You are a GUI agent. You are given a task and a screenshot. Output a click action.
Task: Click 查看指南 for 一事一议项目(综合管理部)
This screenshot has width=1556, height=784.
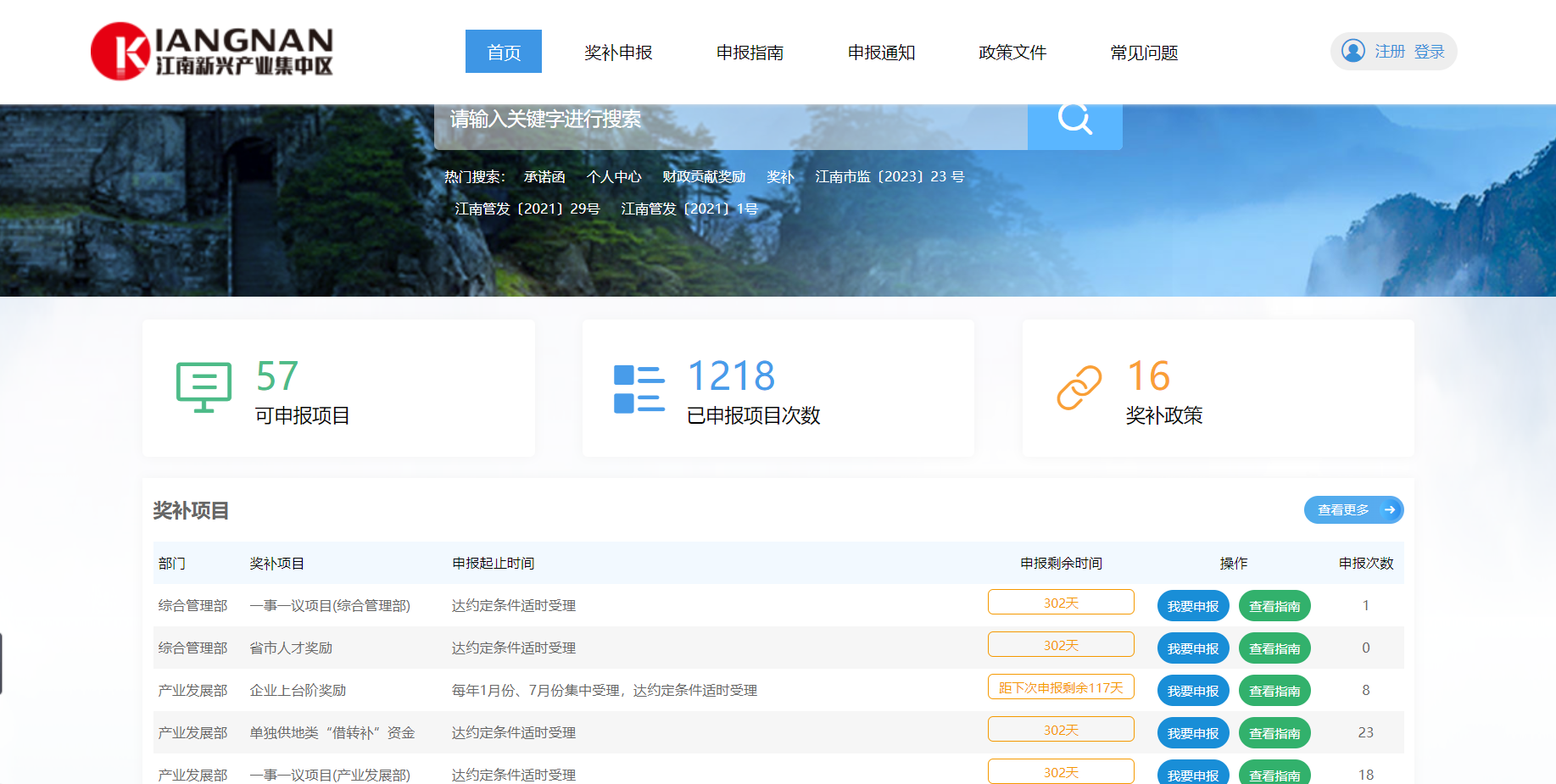[1274, 606]
